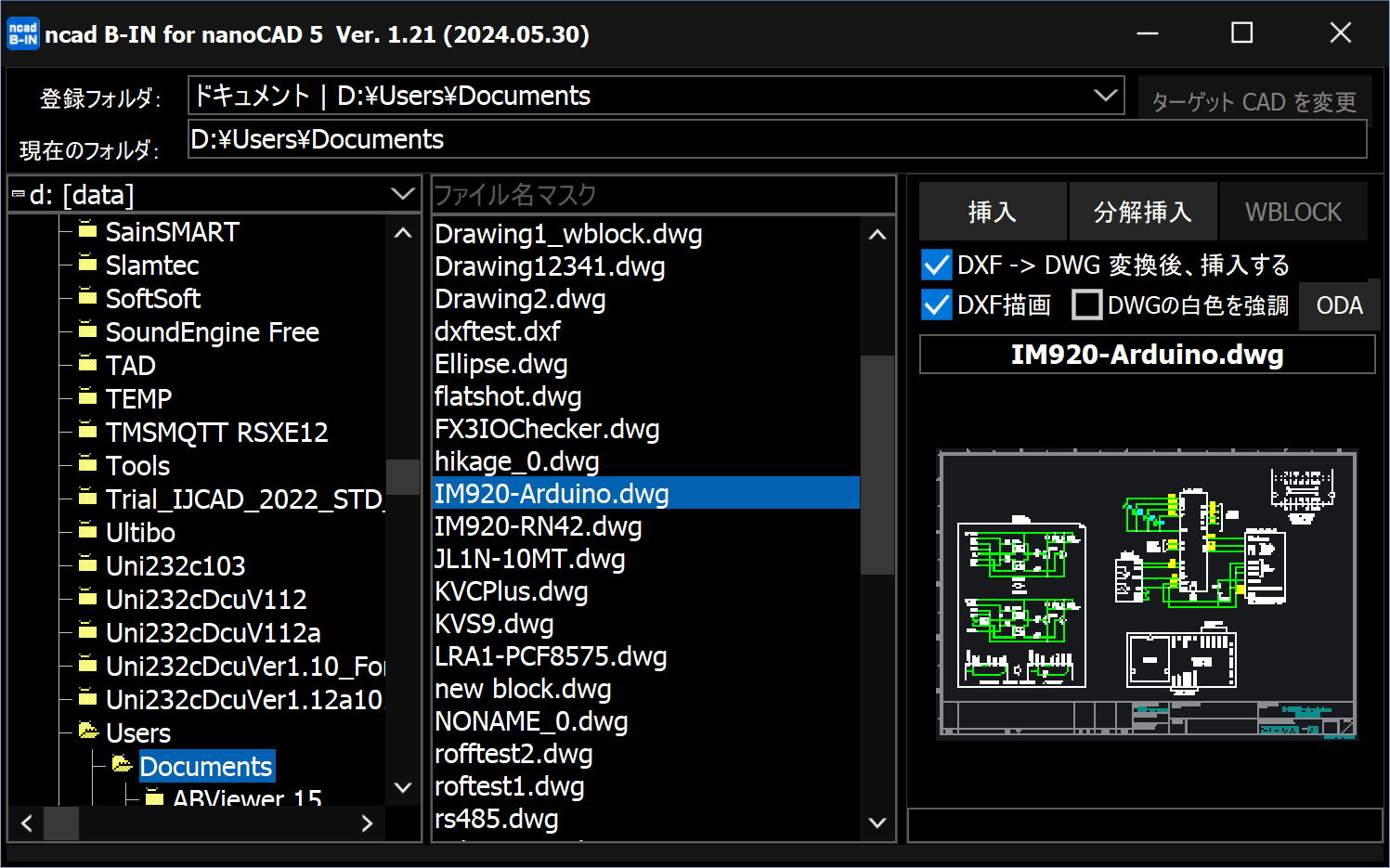This screenshot has width=1390, height=868.
Task: Enable DWGの白色を強調 checkbox
Action: pyautogui.click(x=1086, y=304)
